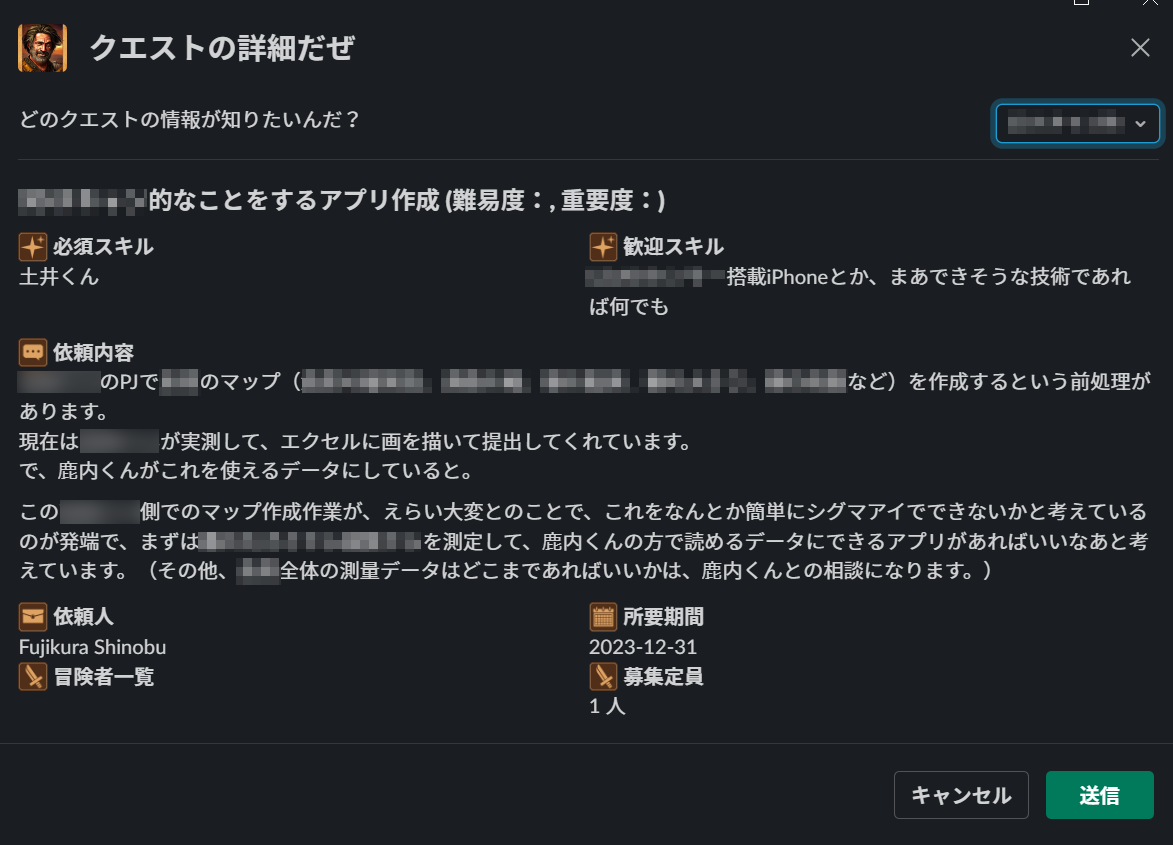Click the dropdown chevron arrow
The width and height of the screenshot is (1173, 845).
(x=1140, y=124)
